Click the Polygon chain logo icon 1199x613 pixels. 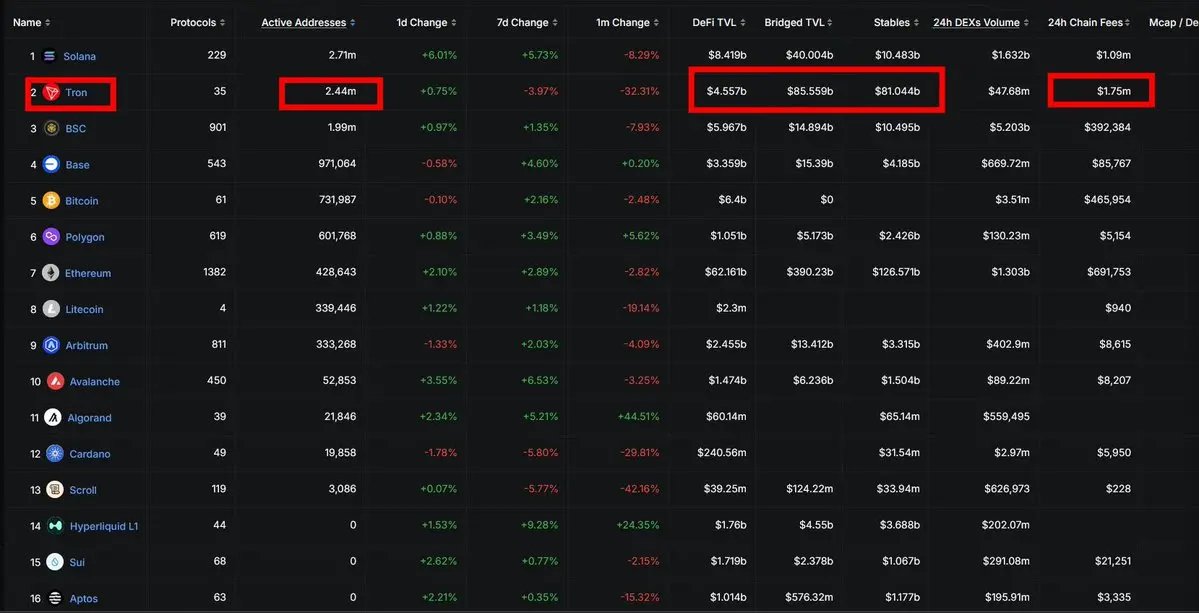pyautogui.click(x=51, y=237)
